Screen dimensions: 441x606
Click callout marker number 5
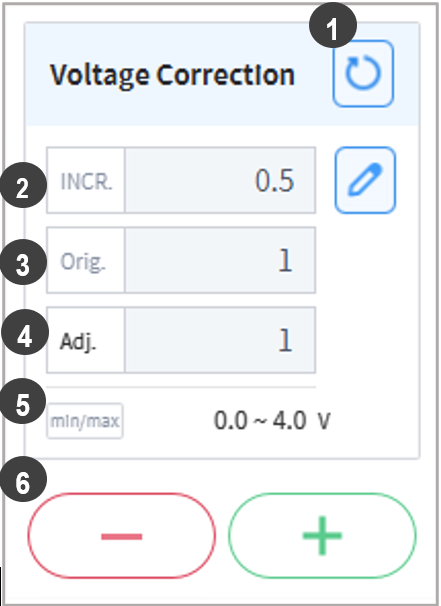23,401
